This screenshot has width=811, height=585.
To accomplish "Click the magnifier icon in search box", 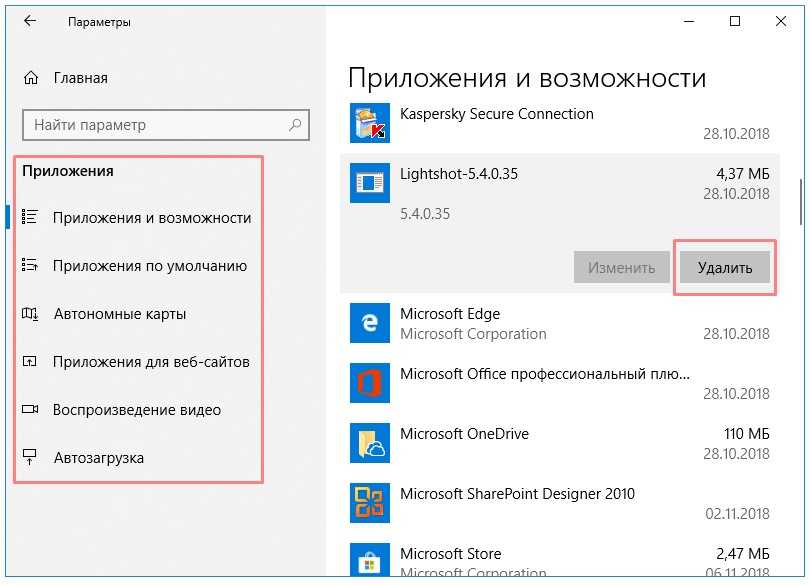I will click(295, 125).
